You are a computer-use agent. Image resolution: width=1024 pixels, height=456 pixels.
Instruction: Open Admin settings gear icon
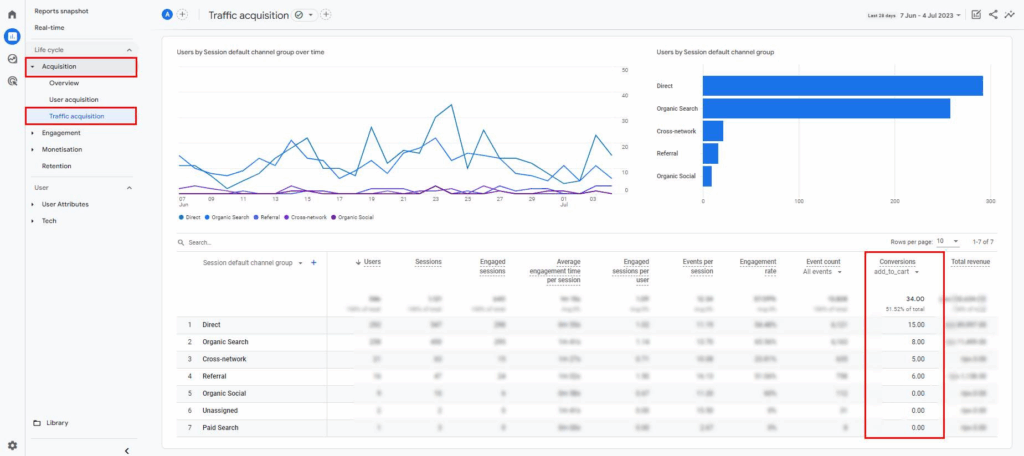tap(12, 446)
